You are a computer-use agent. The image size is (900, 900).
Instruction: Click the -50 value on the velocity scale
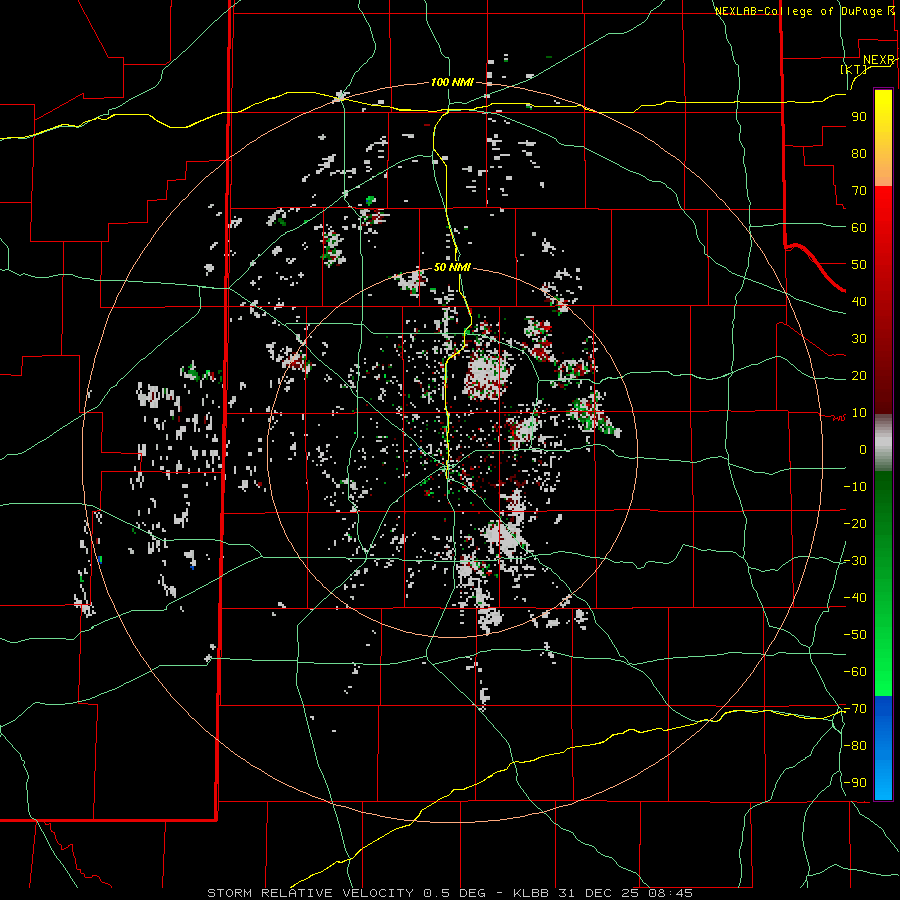coord(855,635)
